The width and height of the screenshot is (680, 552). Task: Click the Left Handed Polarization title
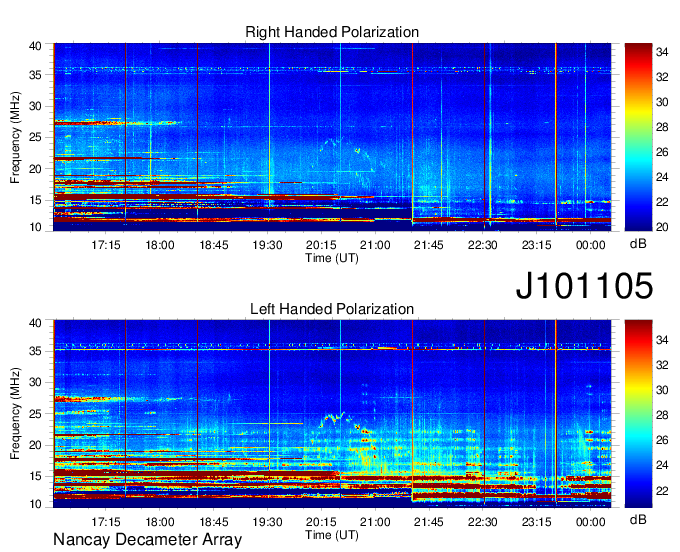click(332, 309)
